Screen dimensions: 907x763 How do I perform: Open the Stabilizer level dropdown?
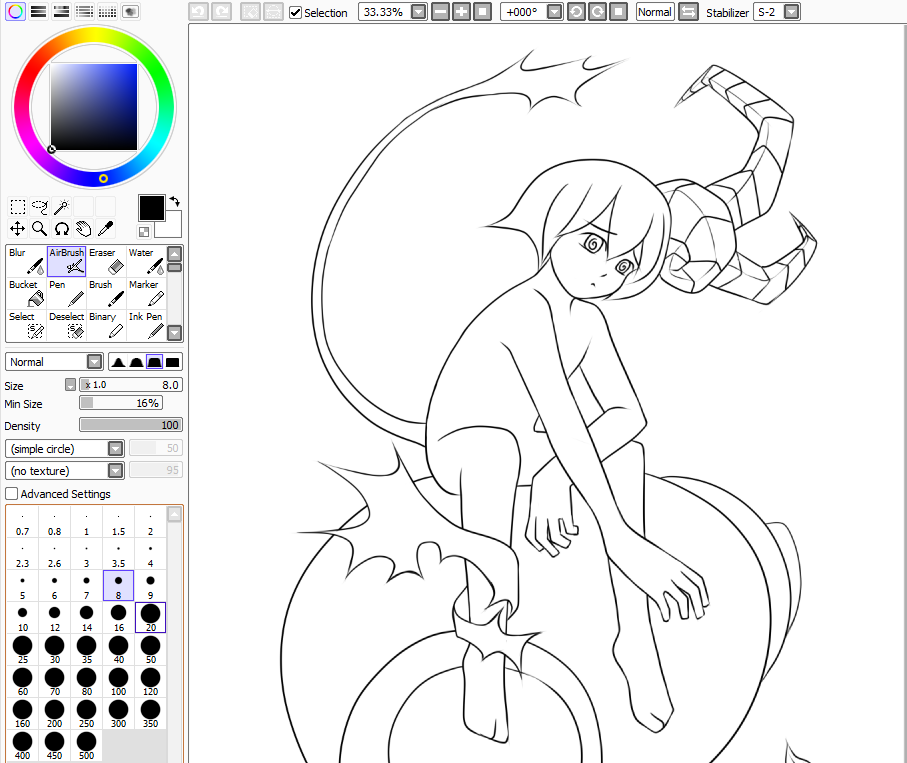pos(792,12)
